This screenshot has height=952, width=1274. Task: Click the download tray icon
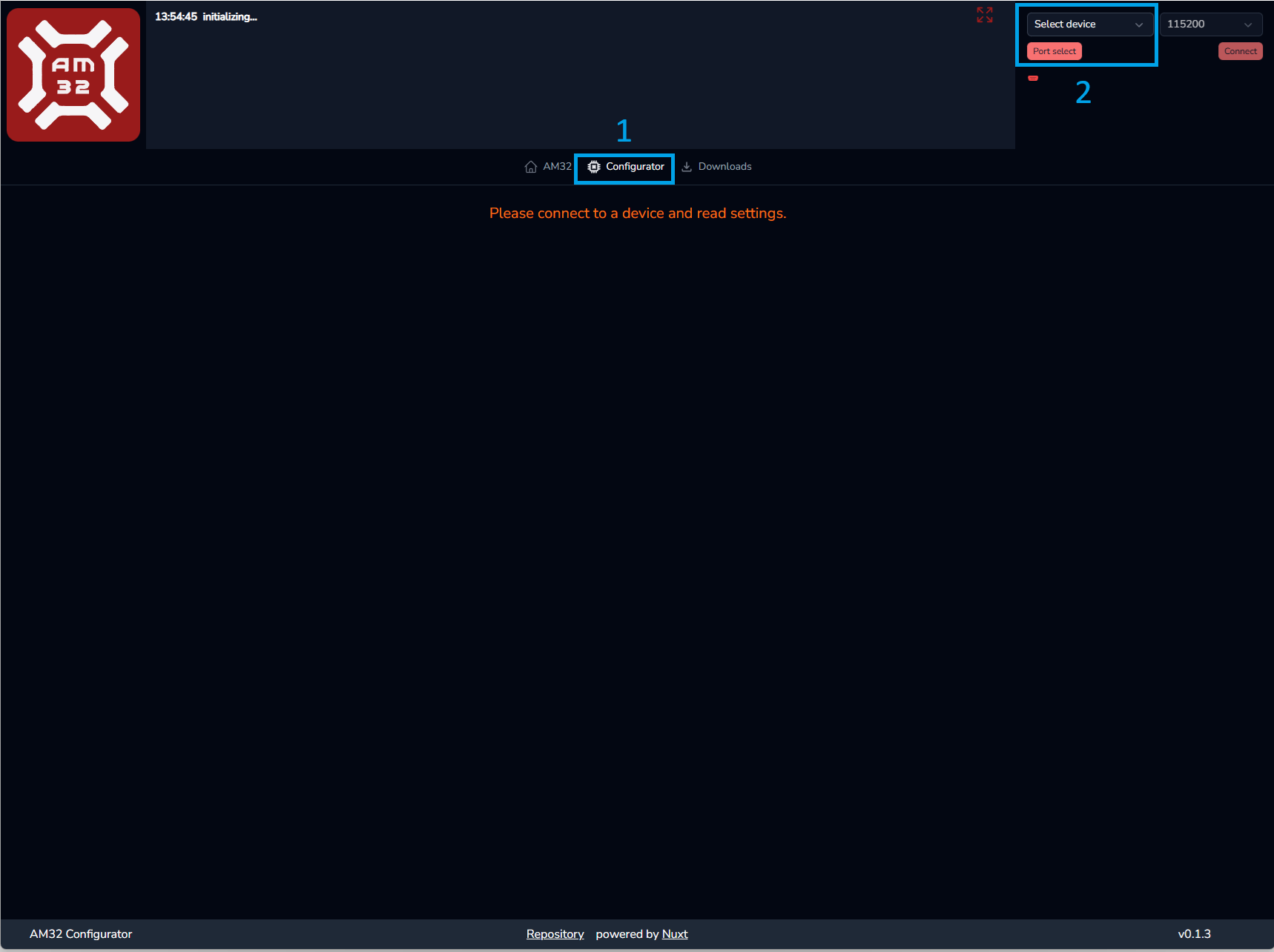(687, 167)
